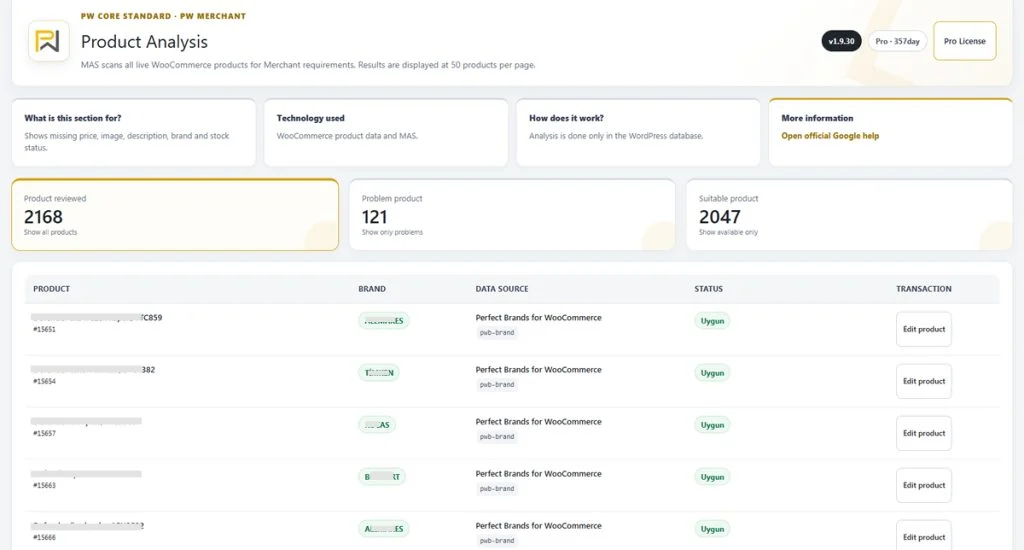Click the product ID #15657

[44, 434]
